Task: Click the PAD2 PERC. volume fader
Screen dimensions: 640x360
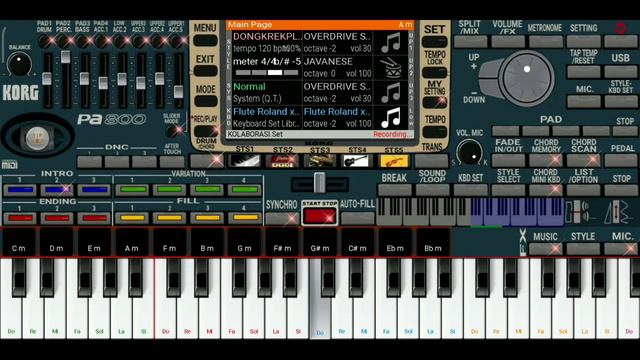Action: 65,57
